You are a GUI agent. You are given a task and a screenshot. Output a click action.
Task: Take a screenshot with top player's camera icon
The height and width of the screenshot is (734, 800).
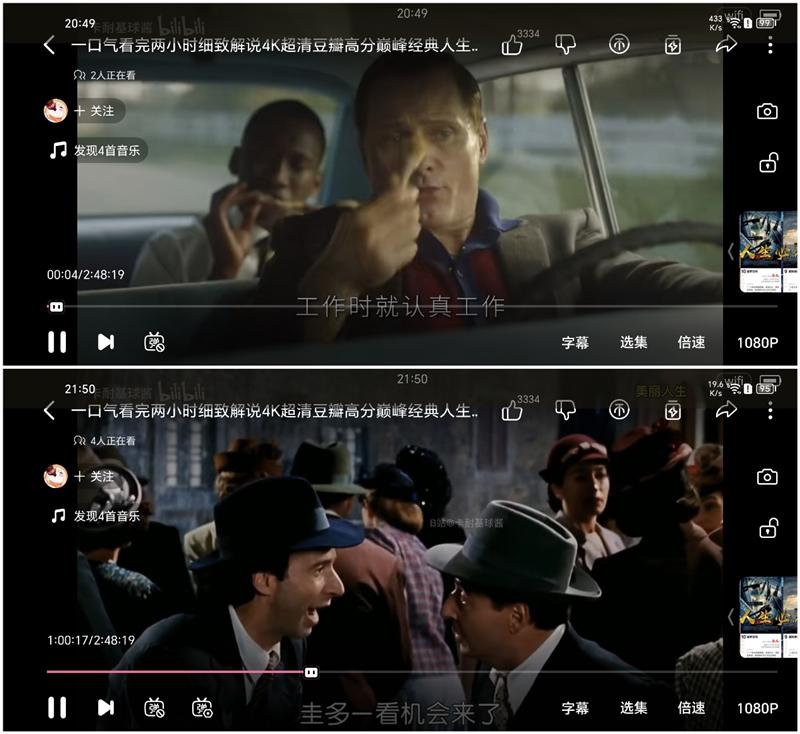tap(767, 111)
